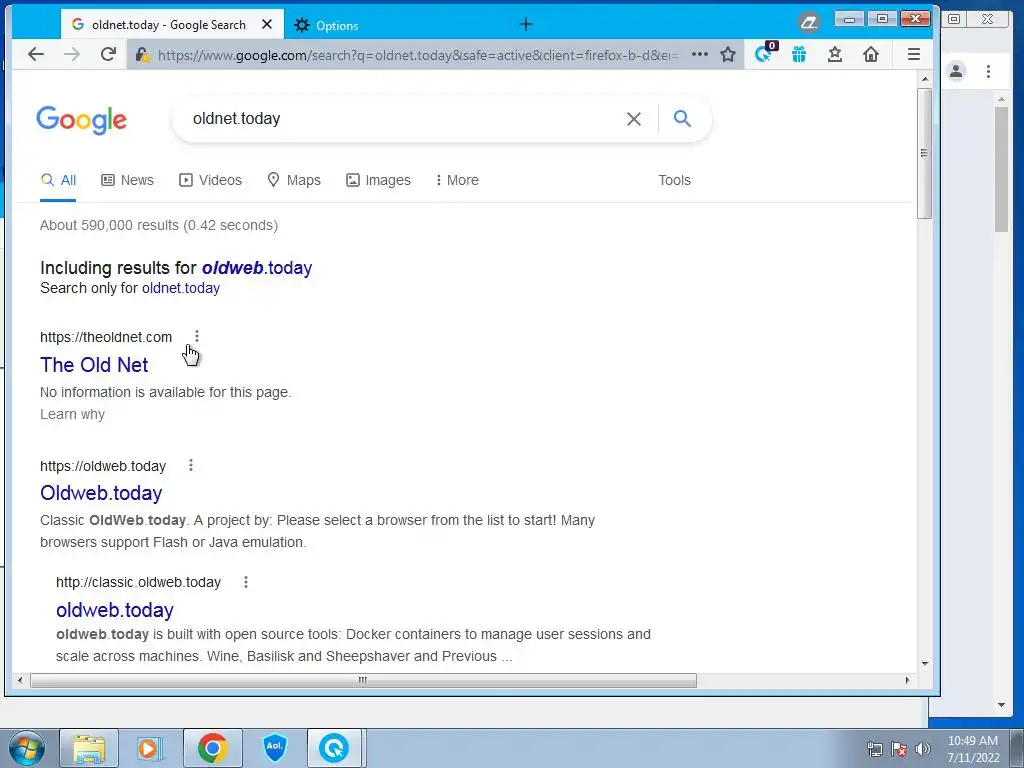This screenshot has height=768, width=1024.
Task: Open the search Tools options
Action: (x=674, y=180)
